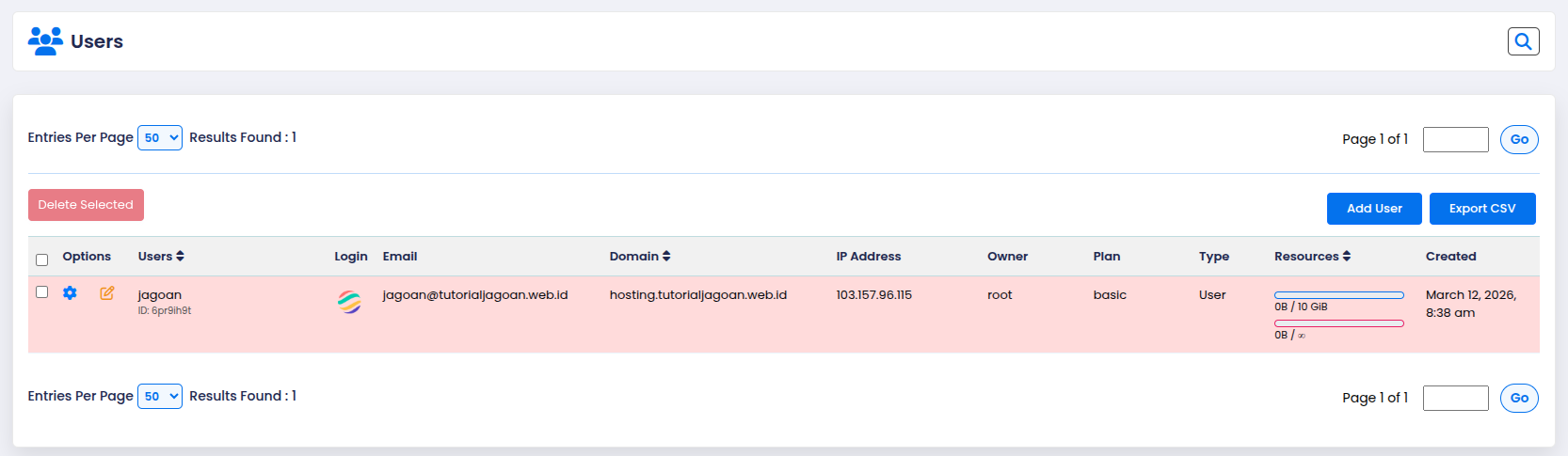Open the bottom Entries Per Page dropdown
Screen dimensions: 1568x456
click(160, 397)
